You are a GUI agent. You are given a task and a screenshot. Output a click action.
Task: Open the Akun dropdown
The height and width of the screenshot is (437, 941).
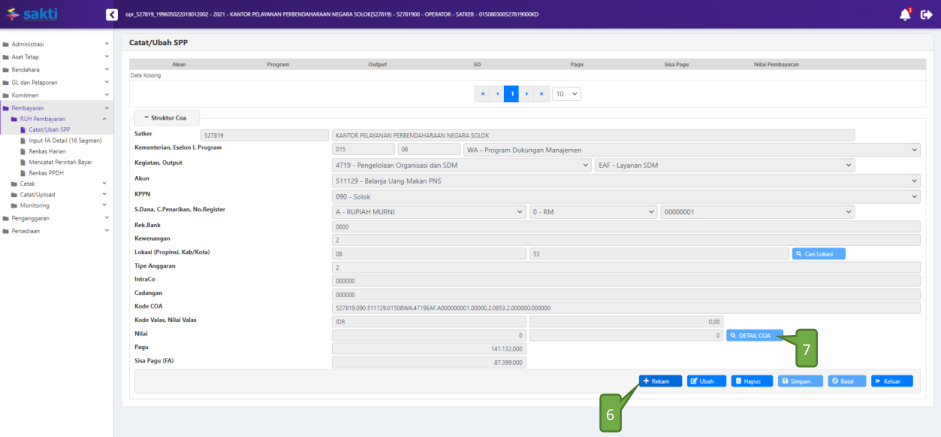coord(625,180)
